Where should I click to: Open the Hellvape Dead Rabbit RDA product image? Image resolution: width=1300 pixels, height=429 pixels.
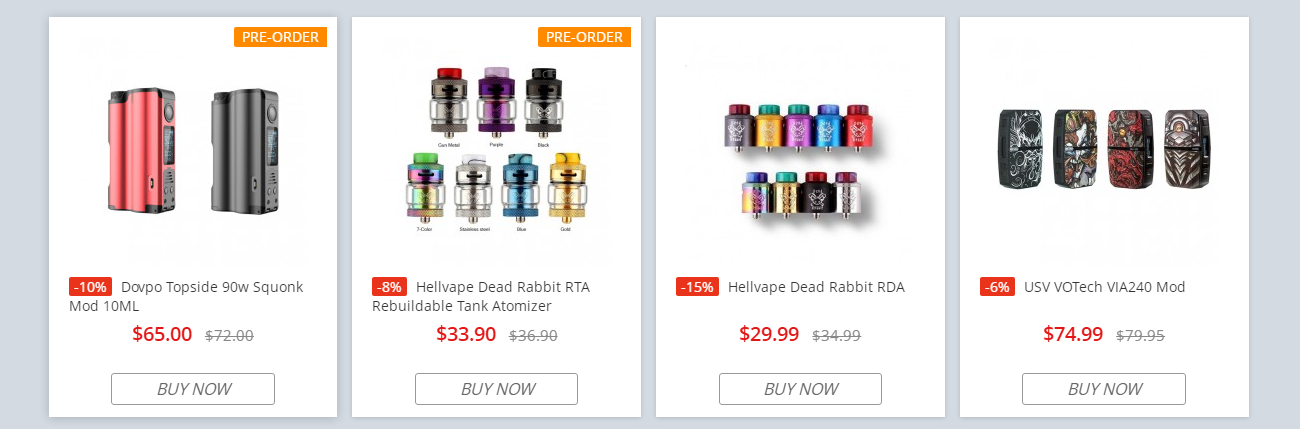(800, 148)
